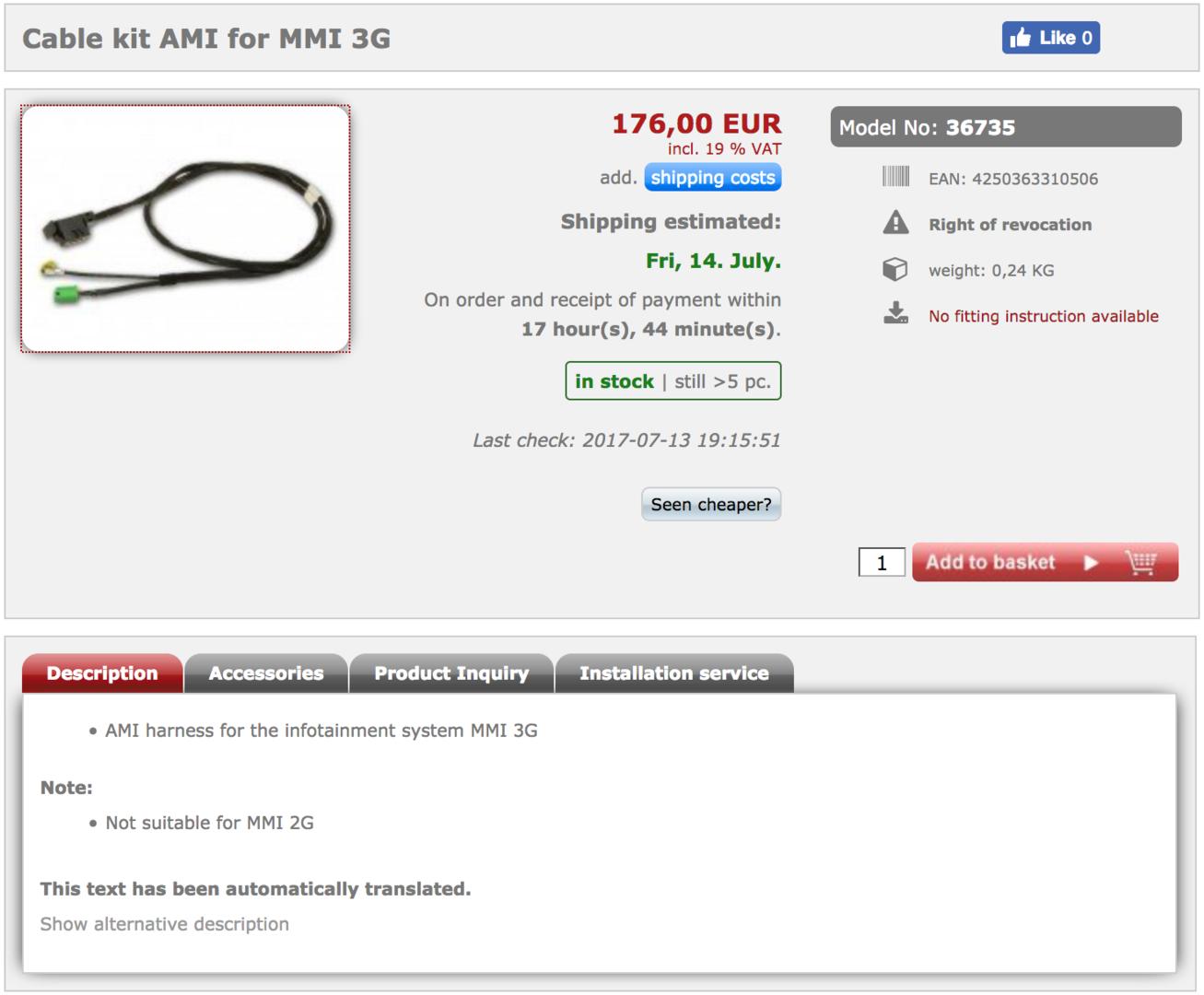Click the Add to basket button
The height and width of the screenshot is (995, 1204).
[1045, 562]
